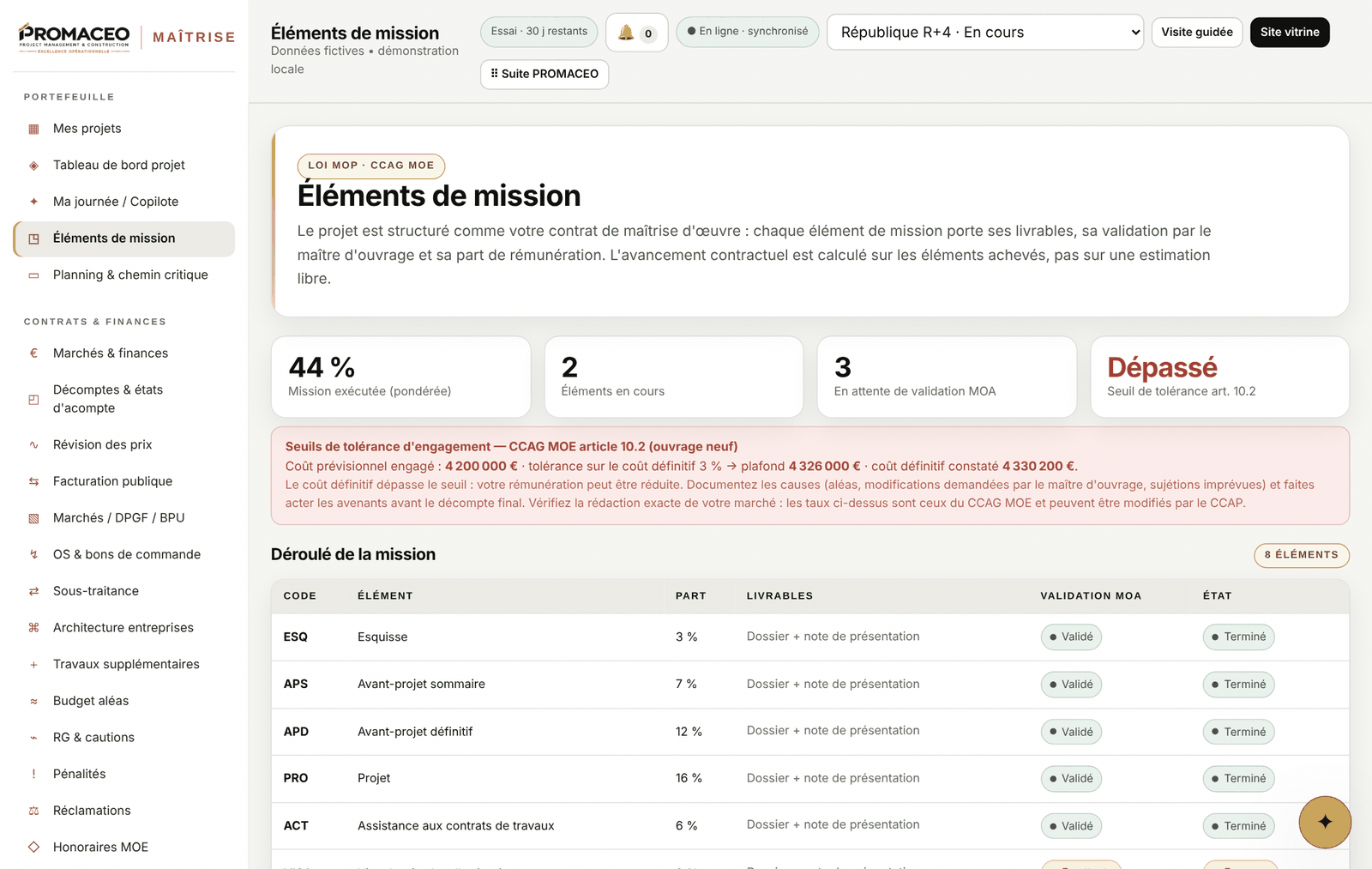Select the ESQ Esquisse row code

pyautogui.click(x=296, y=637)
